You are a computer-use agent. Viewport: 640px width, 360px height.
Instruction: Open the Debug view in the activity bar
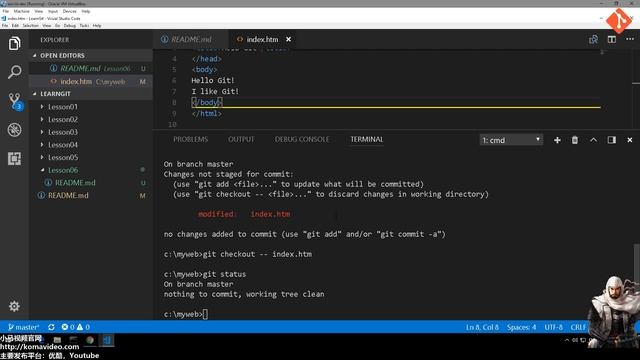click(x=14, y=130)
